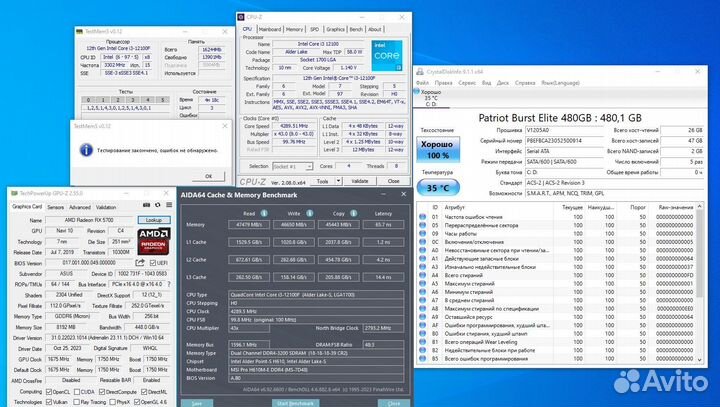
Task: Click the information icon in the TestMem5 dialog
Action: (x=86, y=150)
